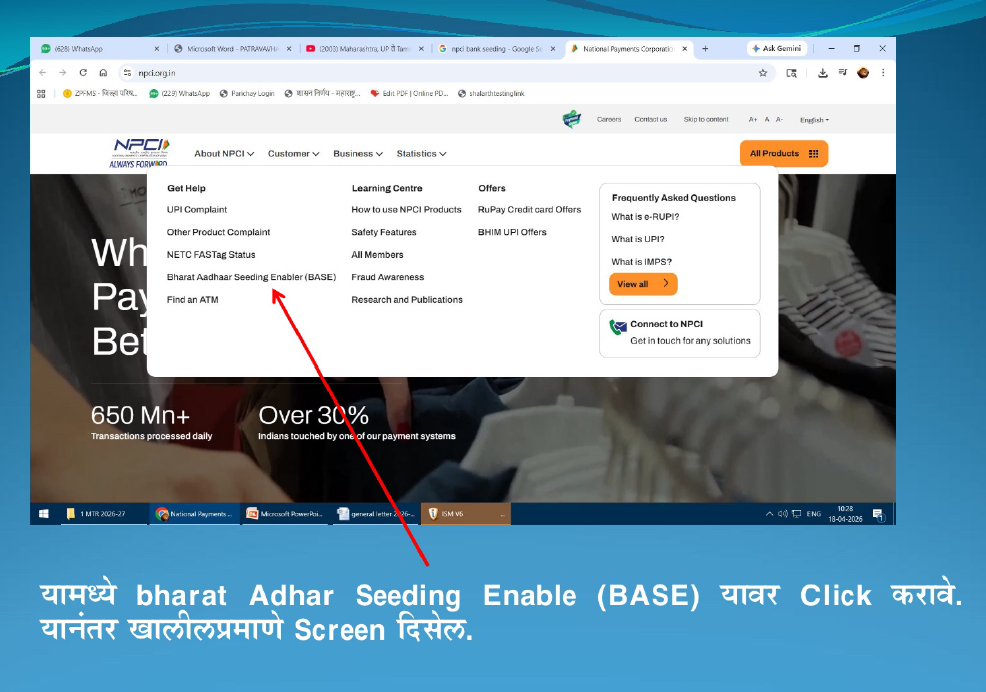Expand the About NPCI dropdown
Image resolution: width=986 pixels, height=692 pixels.
(x=224, y=154)
